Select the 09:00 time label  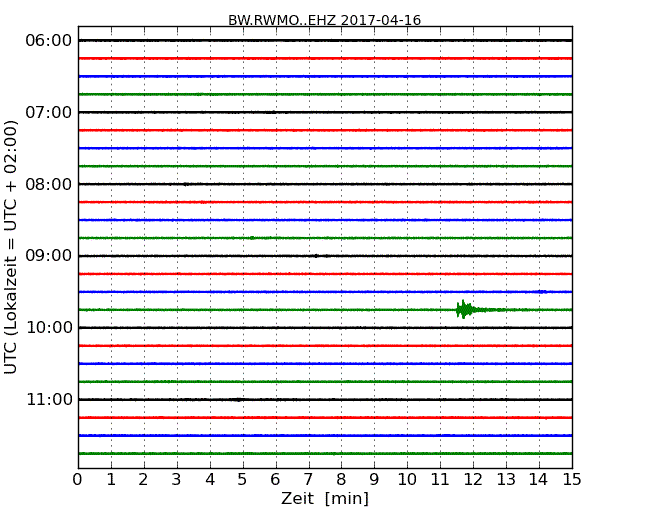tap(49, 256)
